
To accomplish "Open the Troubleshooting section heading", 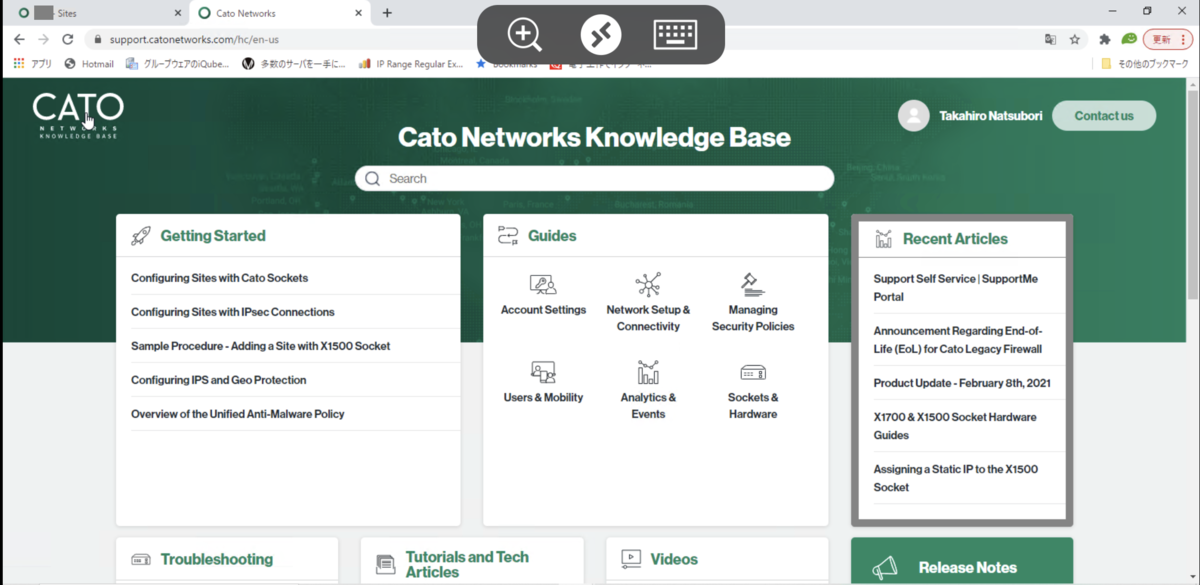I will [x=217, y=560].
